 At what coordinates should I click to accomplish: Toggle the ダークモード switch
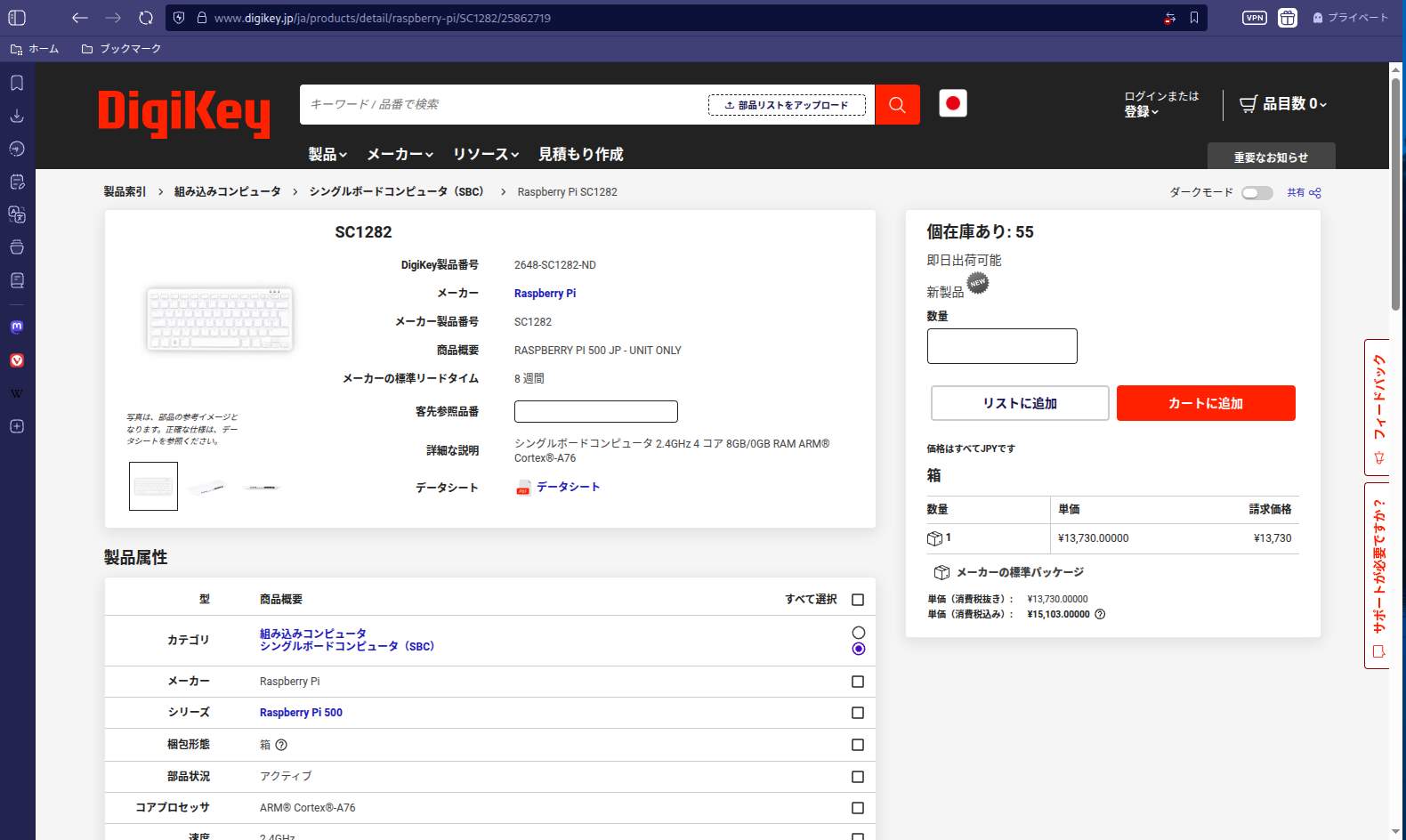1257,193
